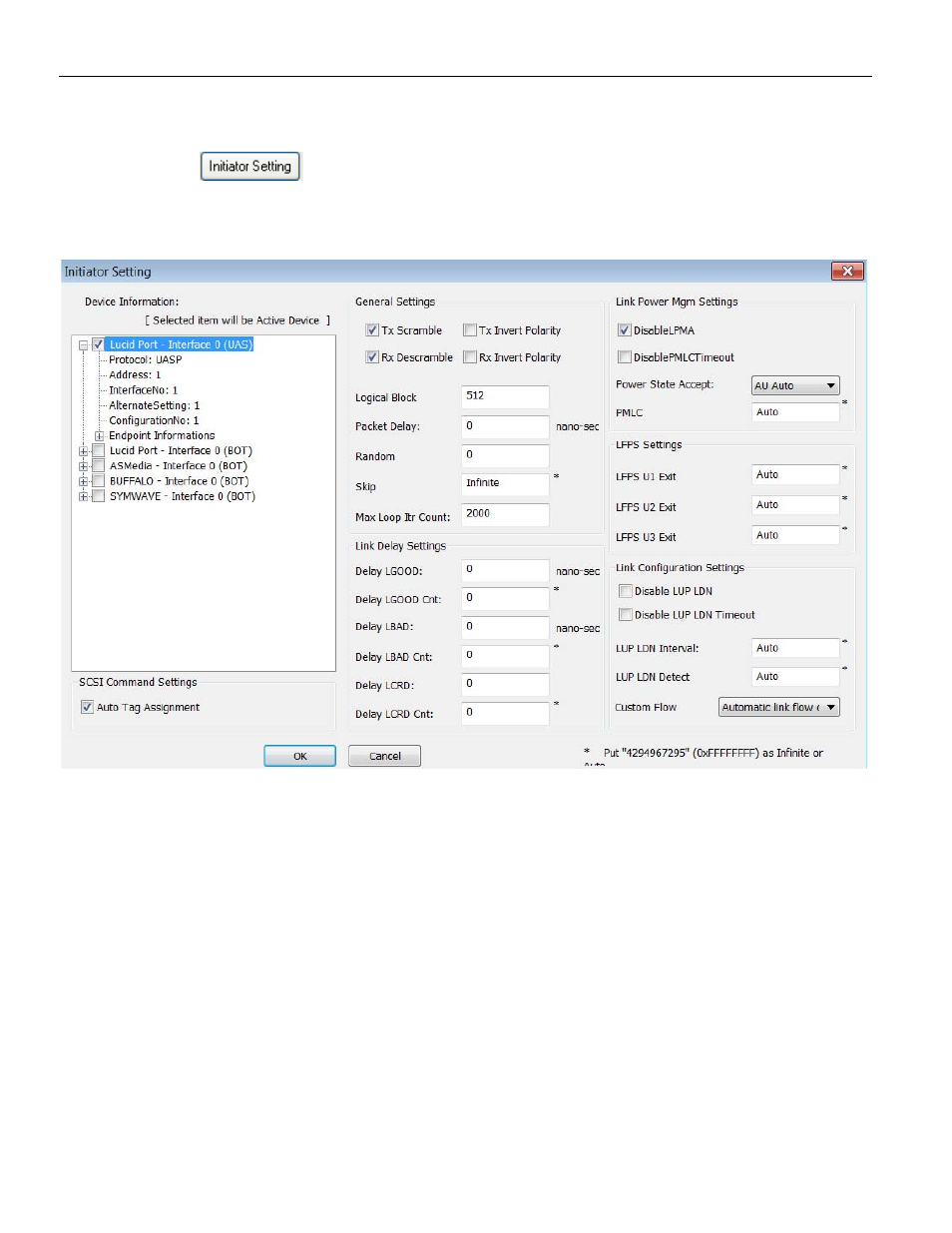The width and height of the screenshot is (952, 1233).
Task: Collapse the Lucid Port (UAS) tree node
Action: point(84,345)
